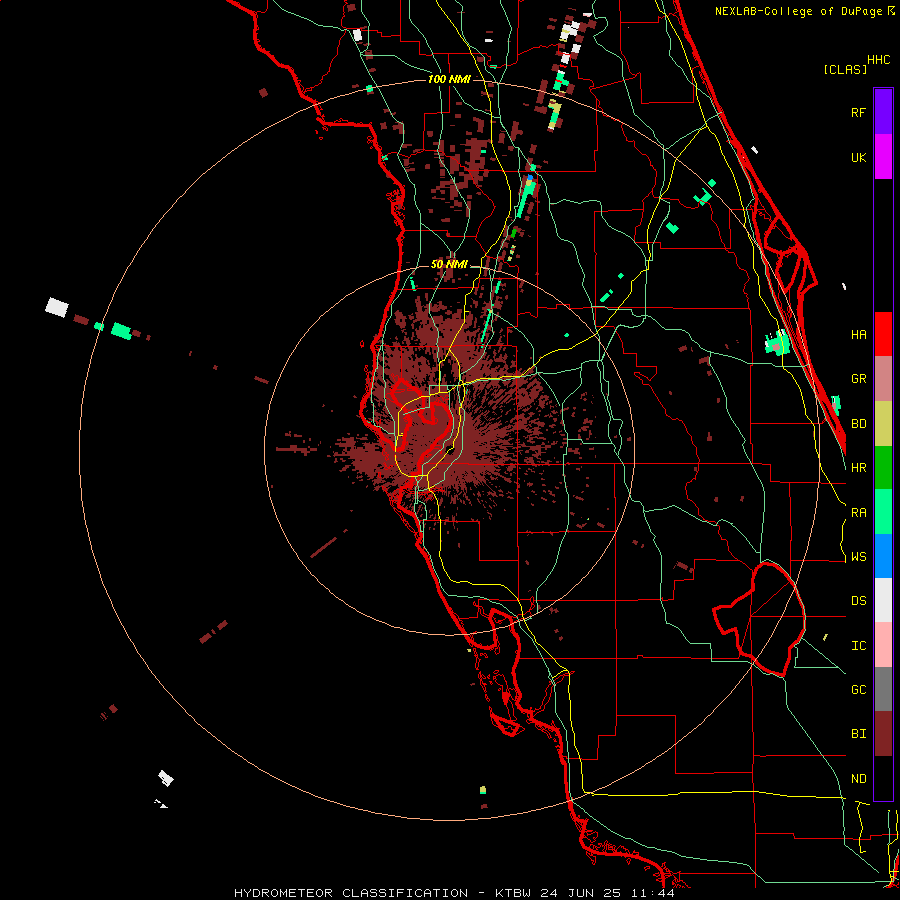Image resolution: width=900 pixels, height=900 pixels.
Task: Click the UK magenta legend swatch
Action: [x=883, y=157]
